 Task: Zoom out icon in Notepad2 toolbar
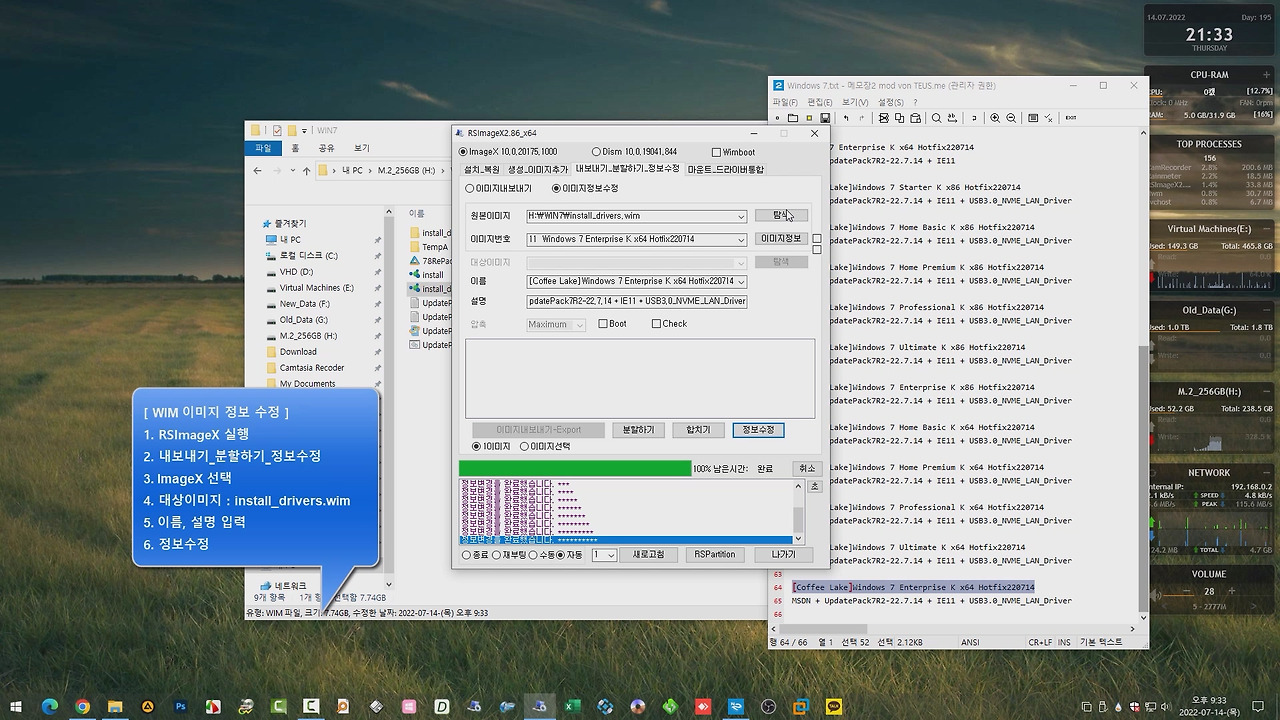pos(1011,118)
